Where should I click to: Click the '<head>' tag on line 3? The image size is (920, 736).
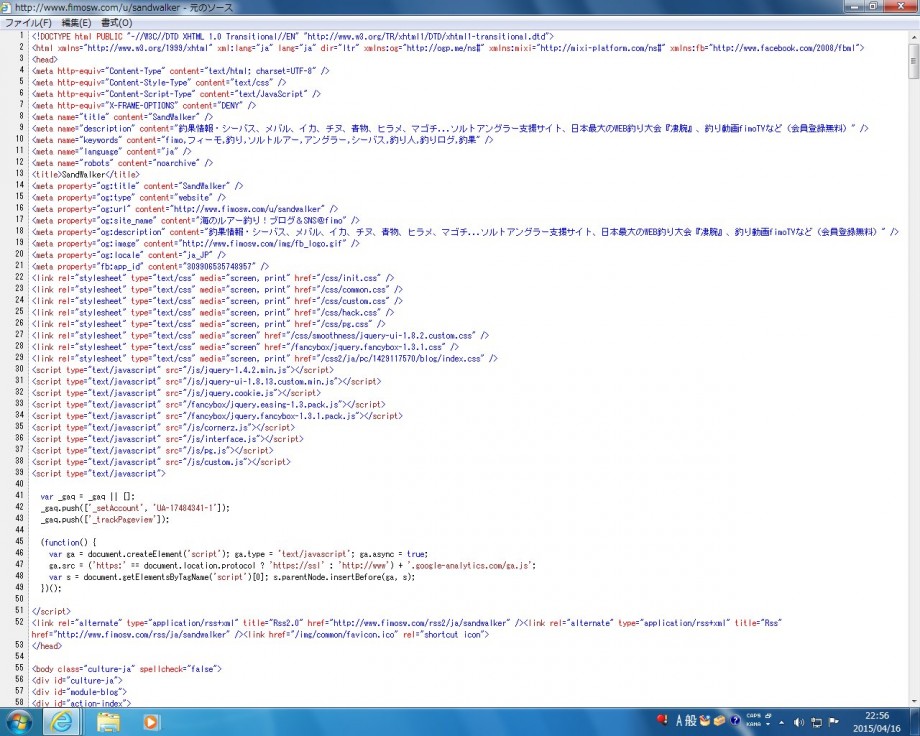point(45,59)
